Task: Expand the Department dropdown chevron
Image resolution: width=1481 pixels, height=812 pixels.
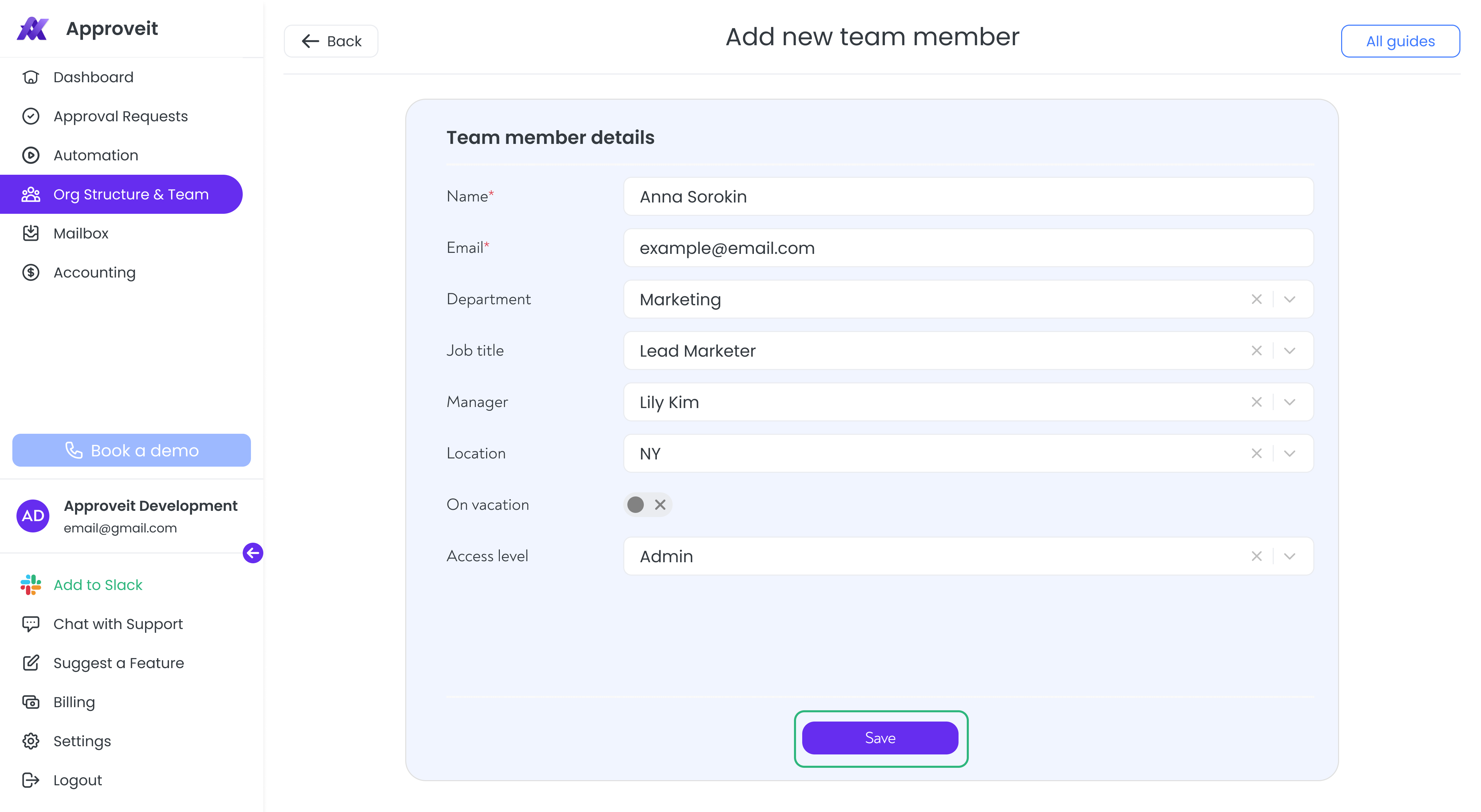Action: tap(1290, 299)
